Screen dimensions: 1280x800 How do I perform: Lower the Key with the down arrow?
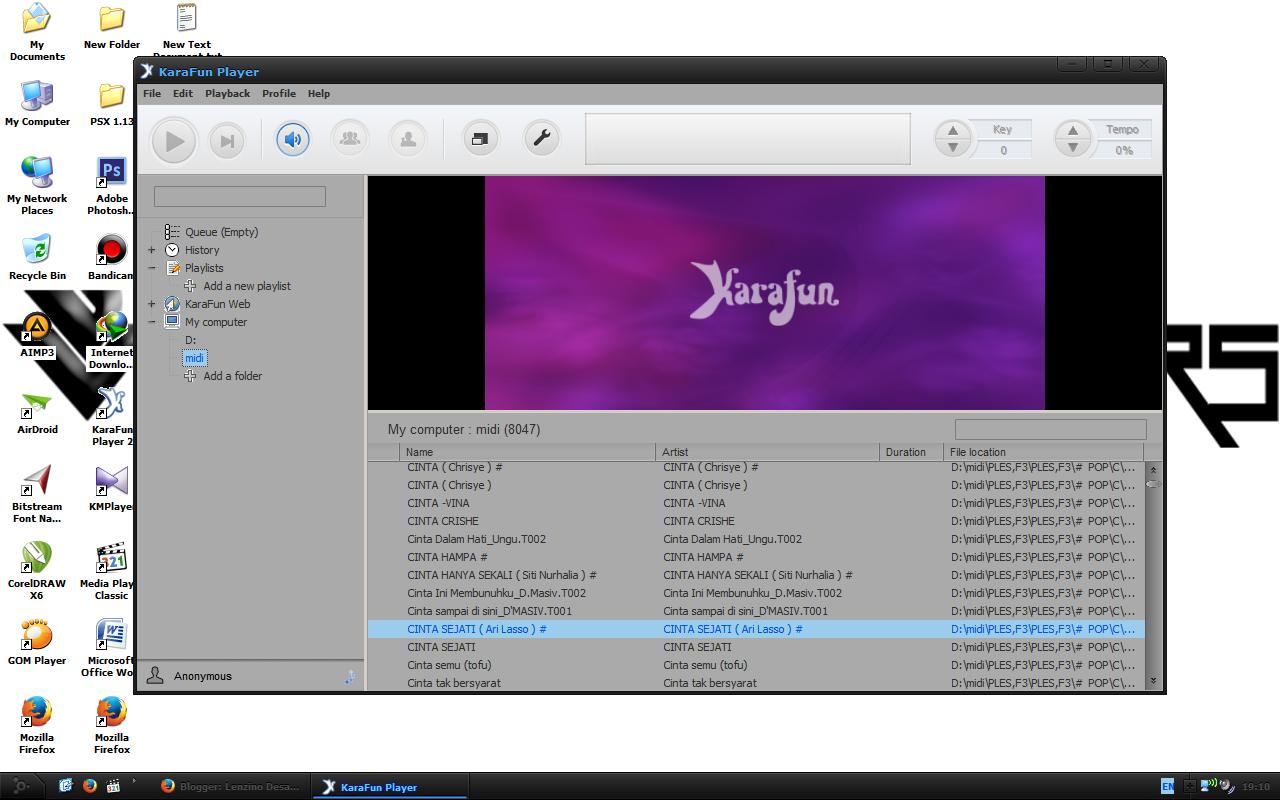953,148
